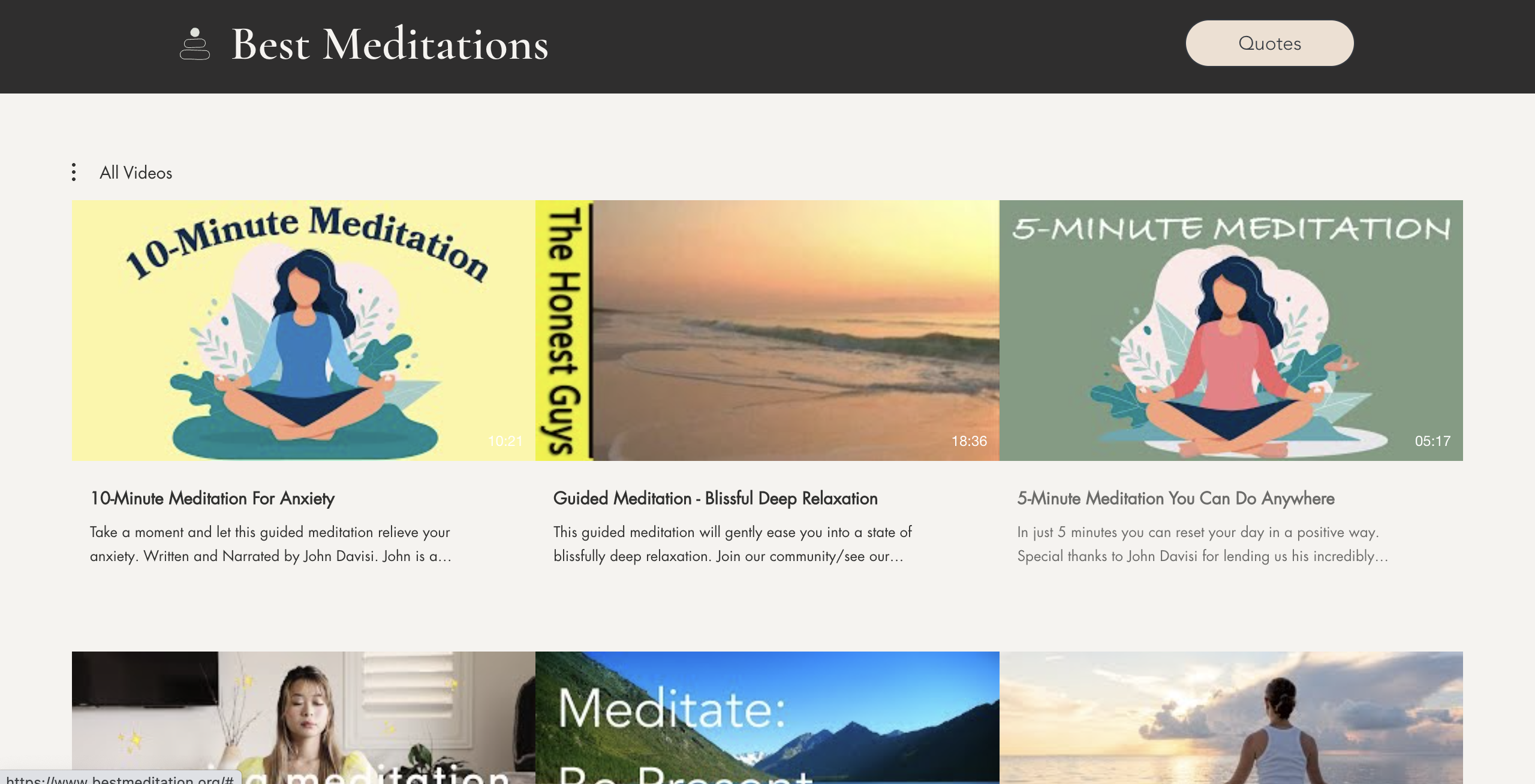
Task: Click the 05:17 duration label
Action: tap(1432, 441)
